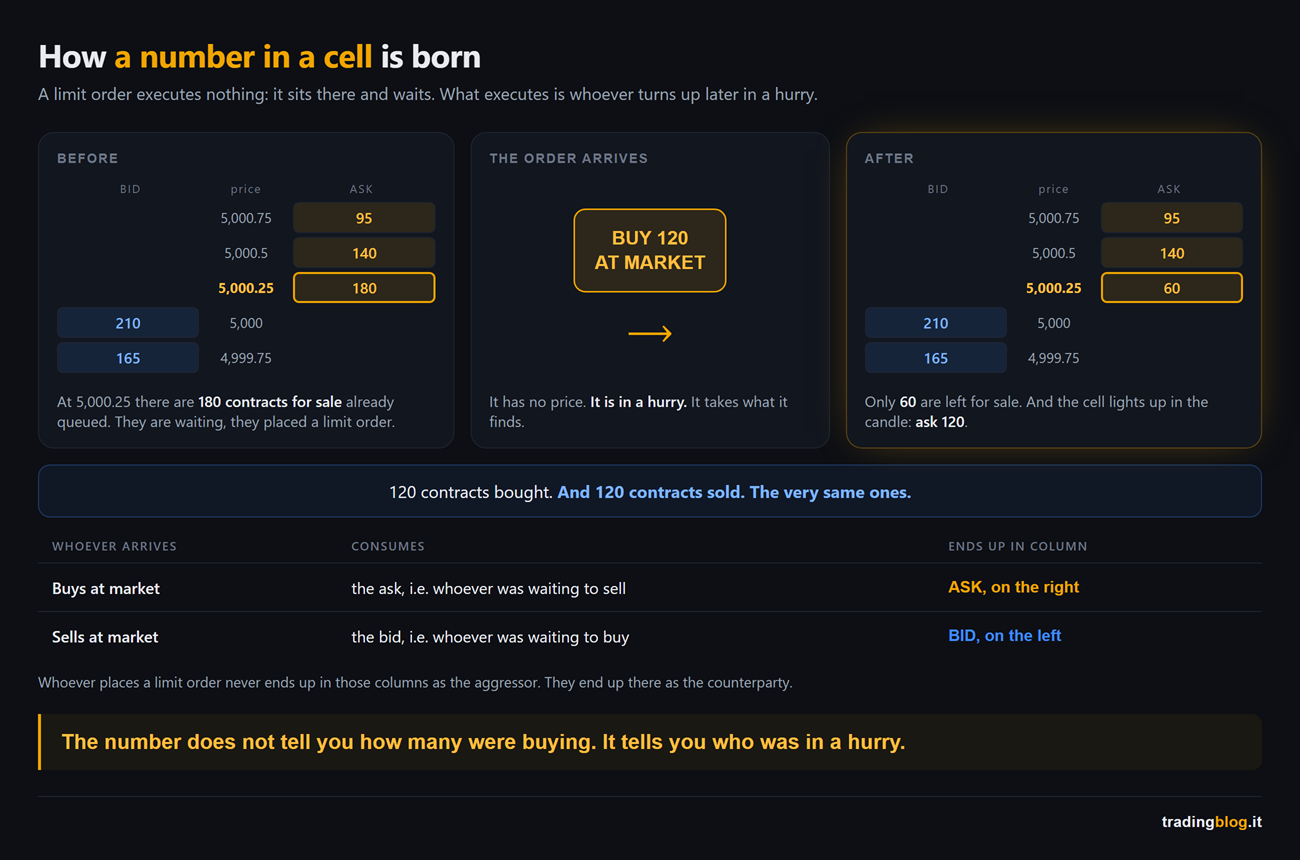Click the ask 140 cell in AFTER panel
Screen dimensions: 1300x860
pos(1171,253)
